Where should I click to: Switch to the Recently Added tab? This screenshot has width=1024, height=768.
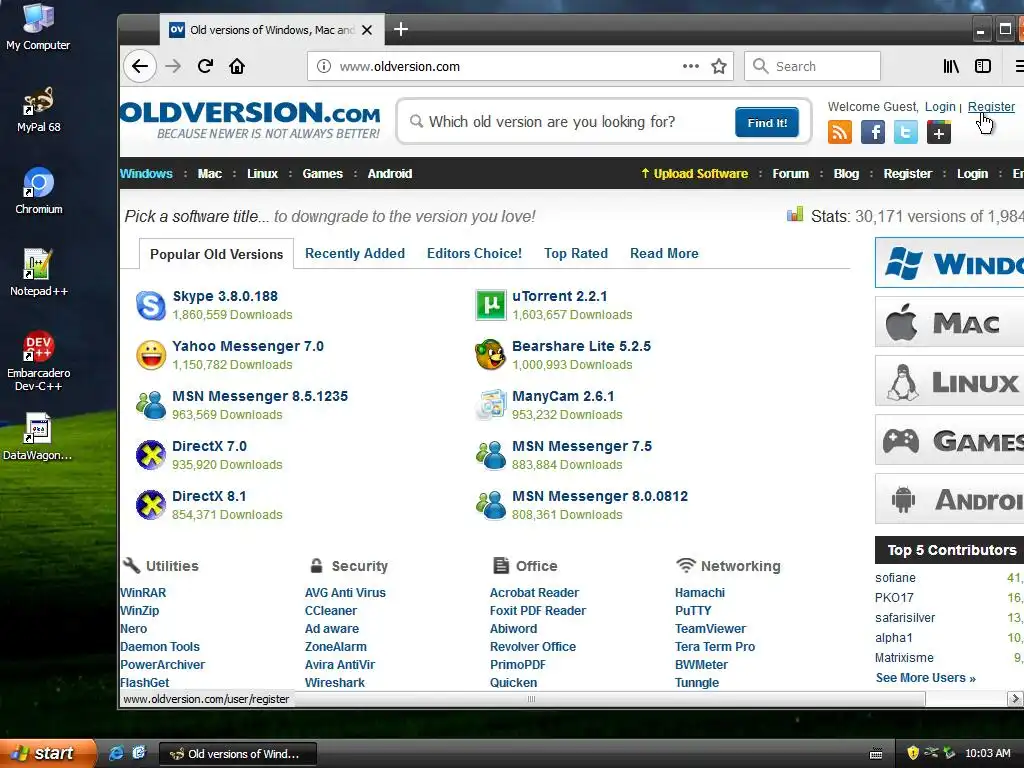[355, 253]
